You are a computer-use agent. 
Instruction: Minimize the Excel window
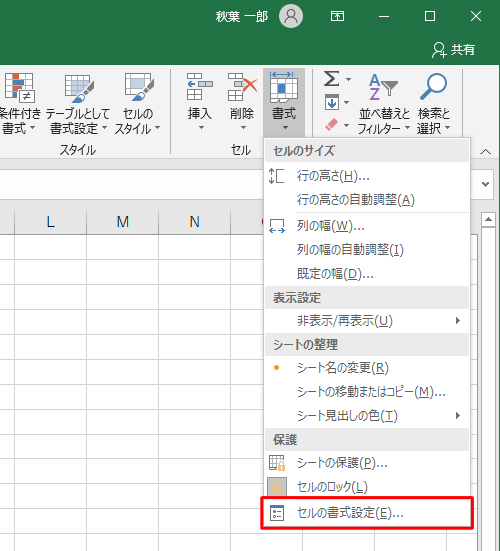tap(384, 16)
